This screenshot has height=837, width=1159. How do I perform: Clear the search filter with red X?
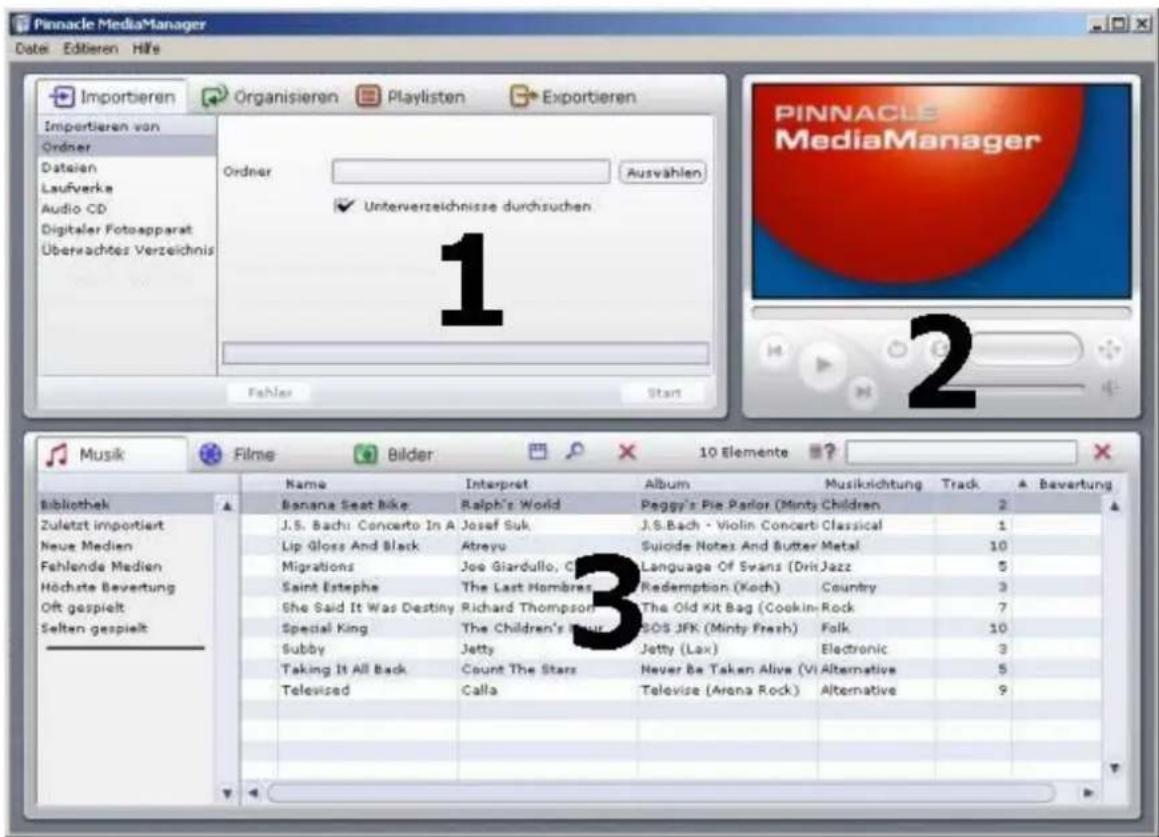click(x=1102, y=452)
